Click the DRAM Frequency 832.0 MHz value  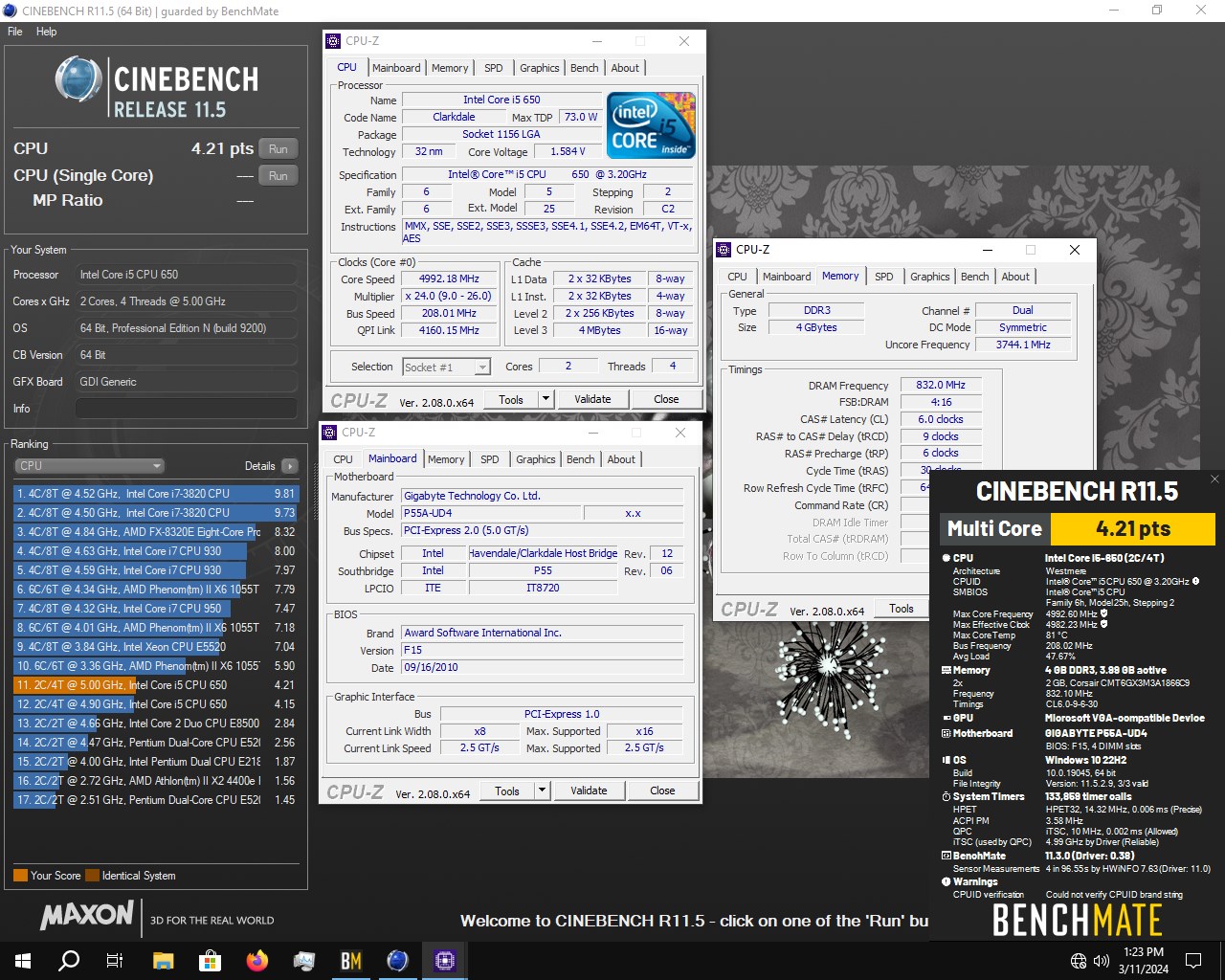pos(941,385)
